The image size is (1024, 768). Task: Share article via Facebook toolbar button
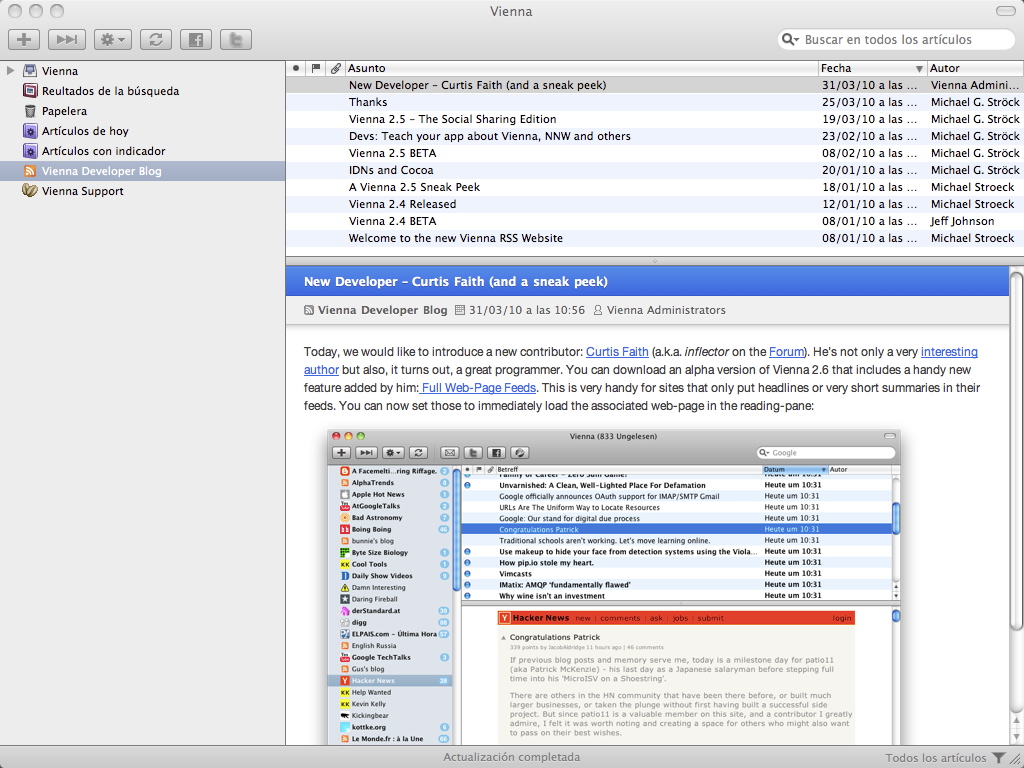coord(196,40)
